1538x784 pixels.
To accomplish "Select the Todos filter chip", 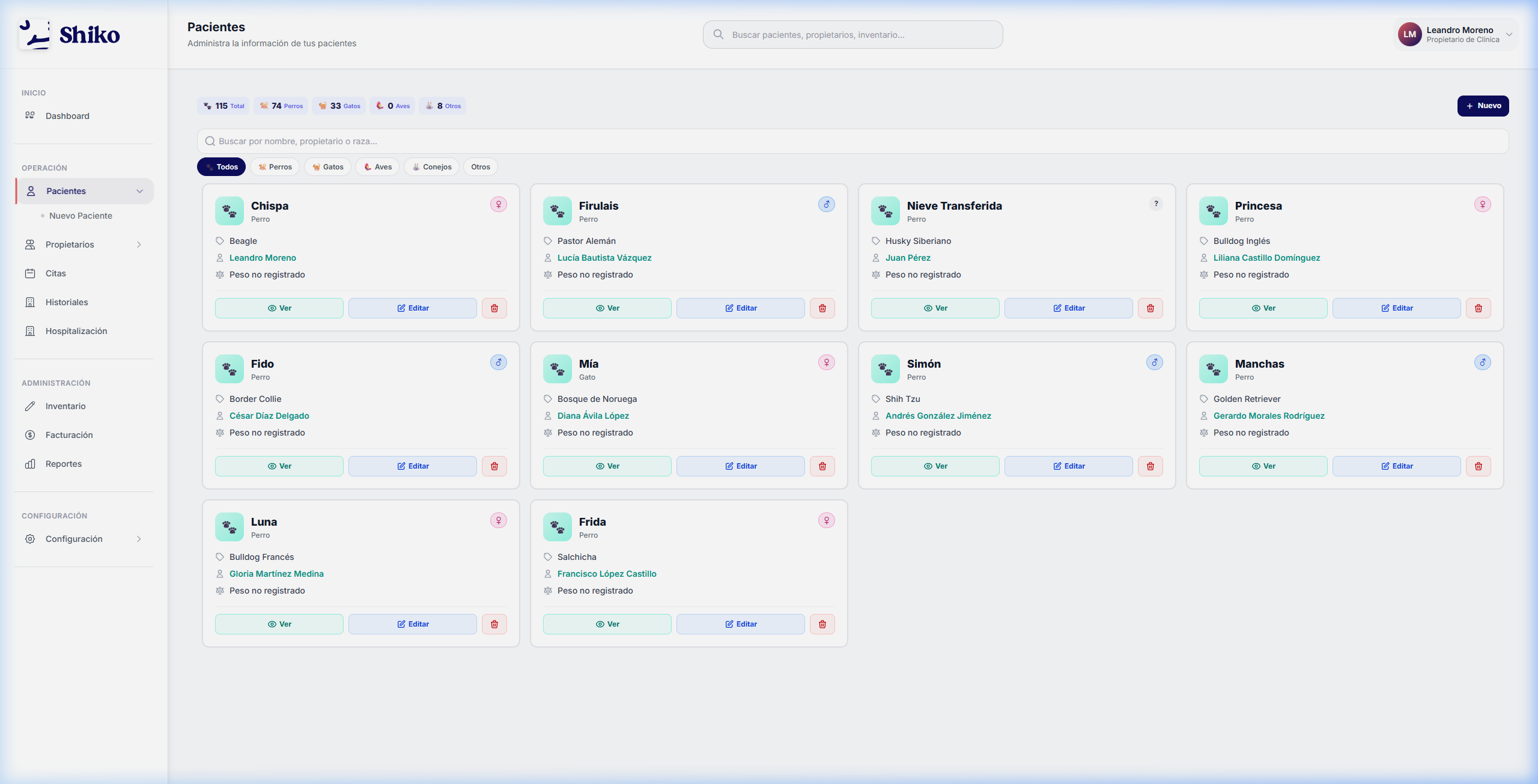I will click(221, 167).
